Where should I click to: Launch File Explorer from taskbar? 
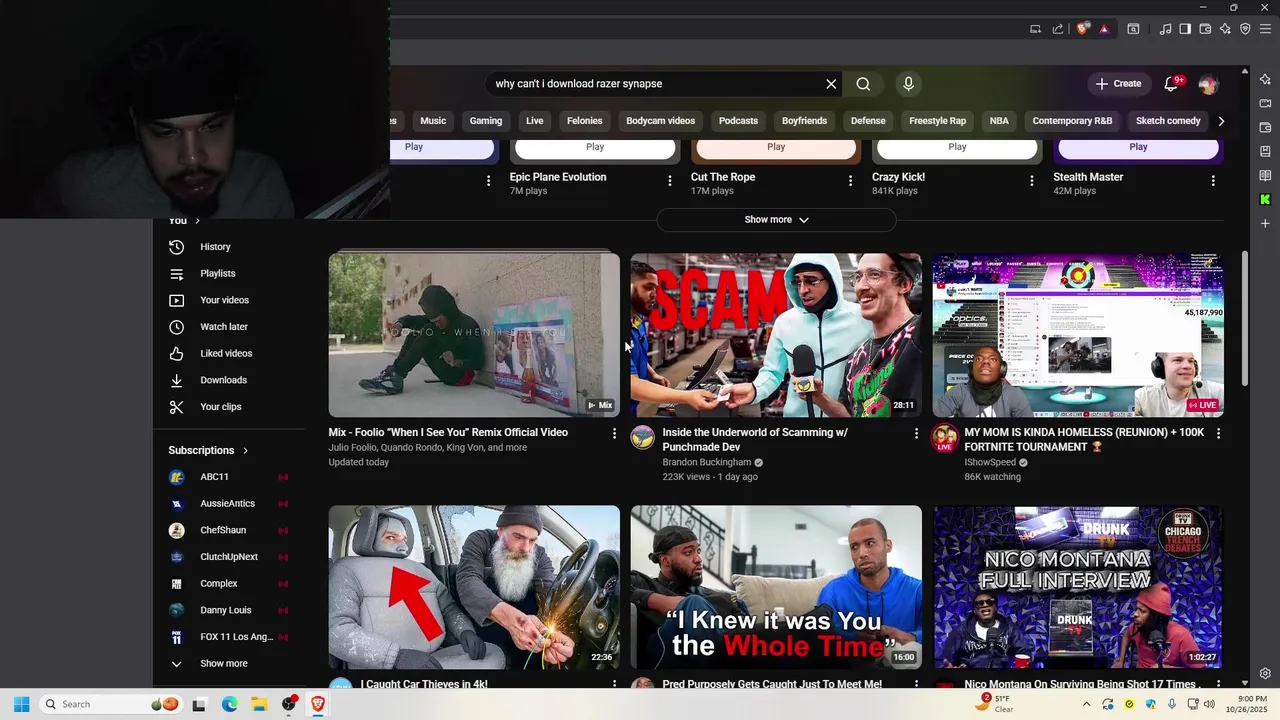[259, 704]
